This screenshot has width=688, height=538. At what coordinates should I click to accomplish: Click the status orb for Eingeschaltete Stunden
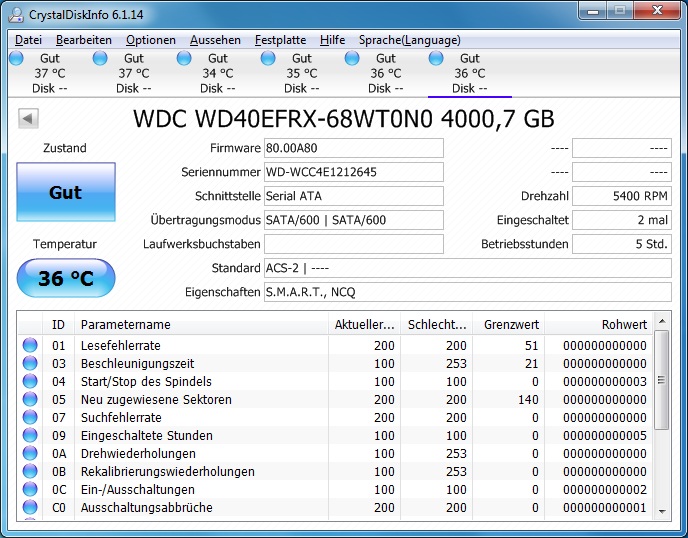(x=30, y=435)
